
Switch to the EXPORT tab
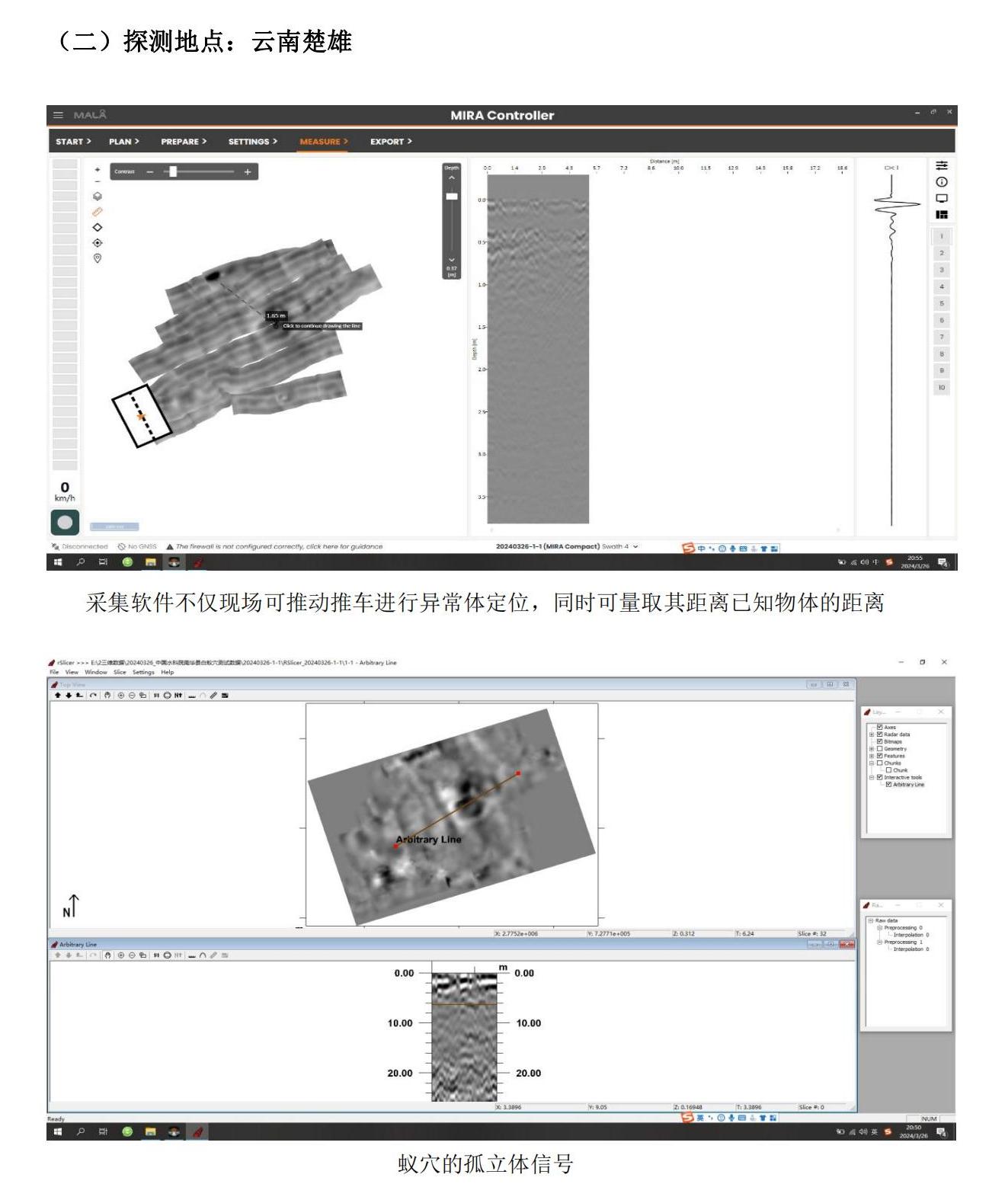tap(390, 142)
